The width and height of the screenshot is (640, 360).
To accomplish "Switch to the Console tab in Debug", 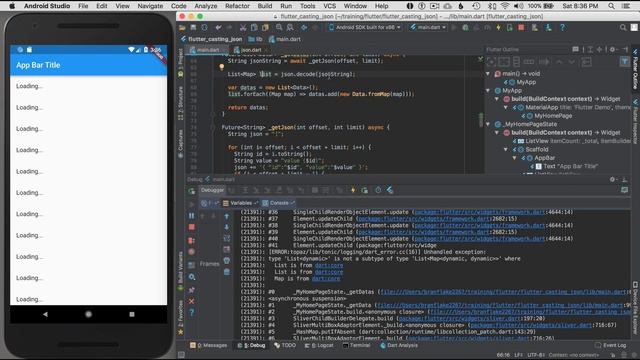I will point(279,203).
